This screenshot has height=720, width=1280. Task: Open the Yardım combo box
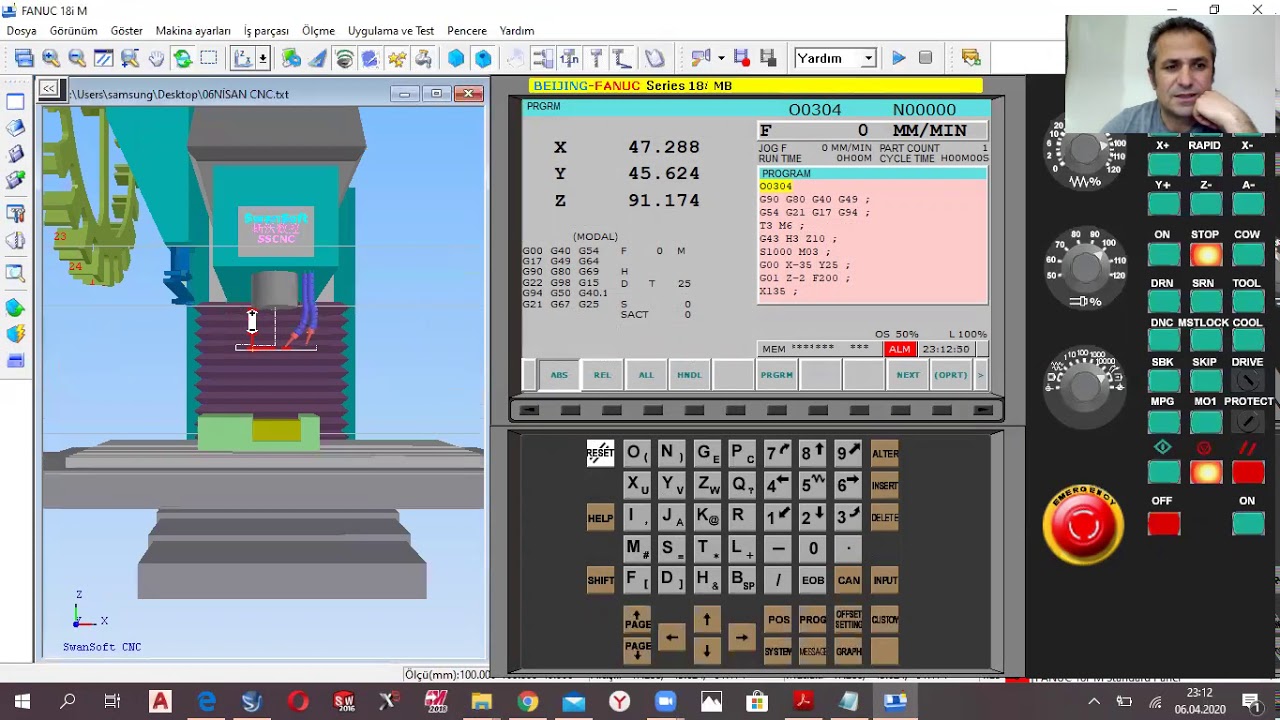(x=835, y=58)
